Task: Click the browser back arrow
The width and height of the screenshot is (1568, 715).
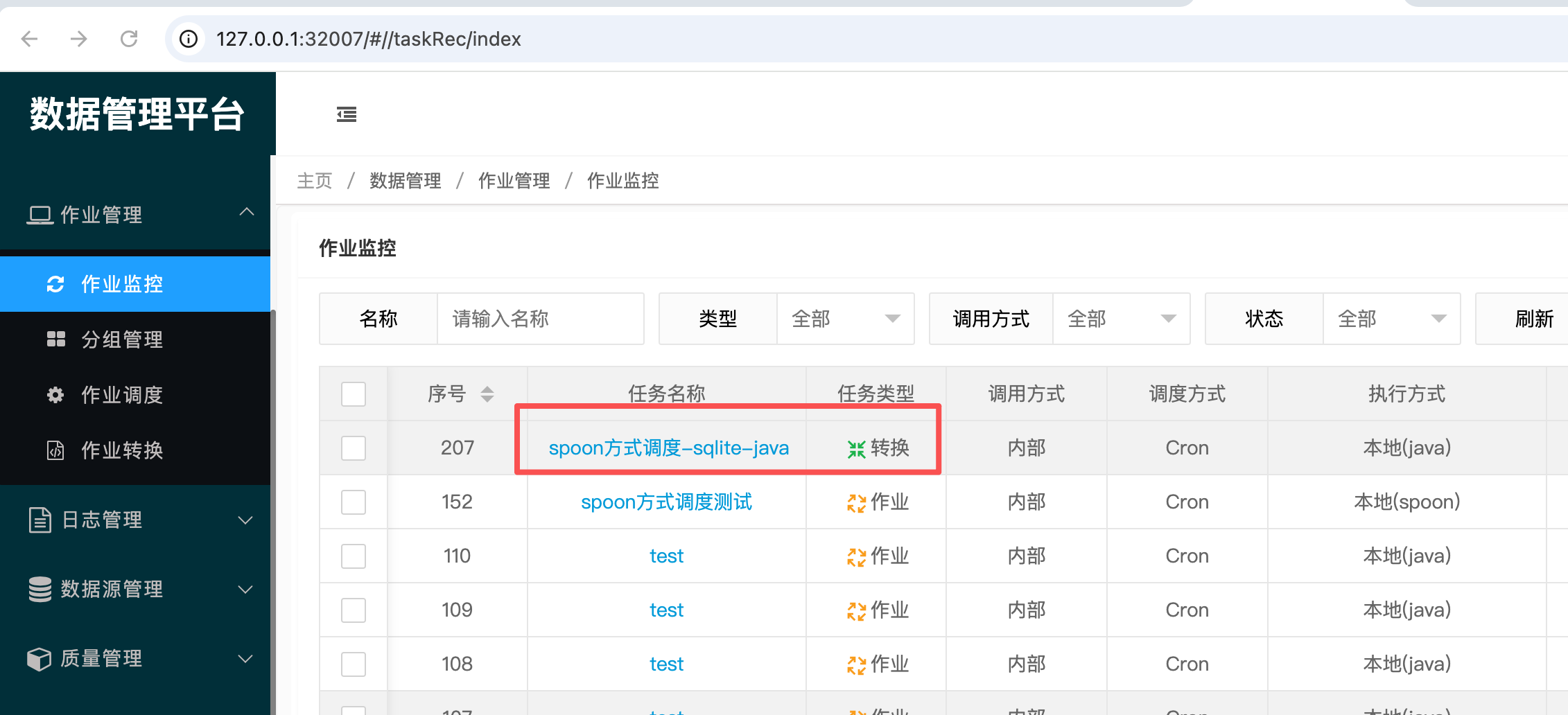Action: [30, 39]
